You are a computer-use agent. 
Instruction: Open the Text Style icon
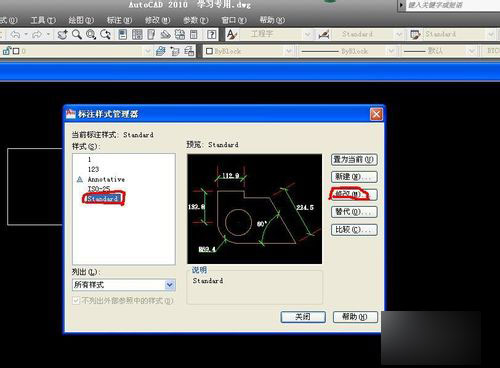tap(232, 34)
